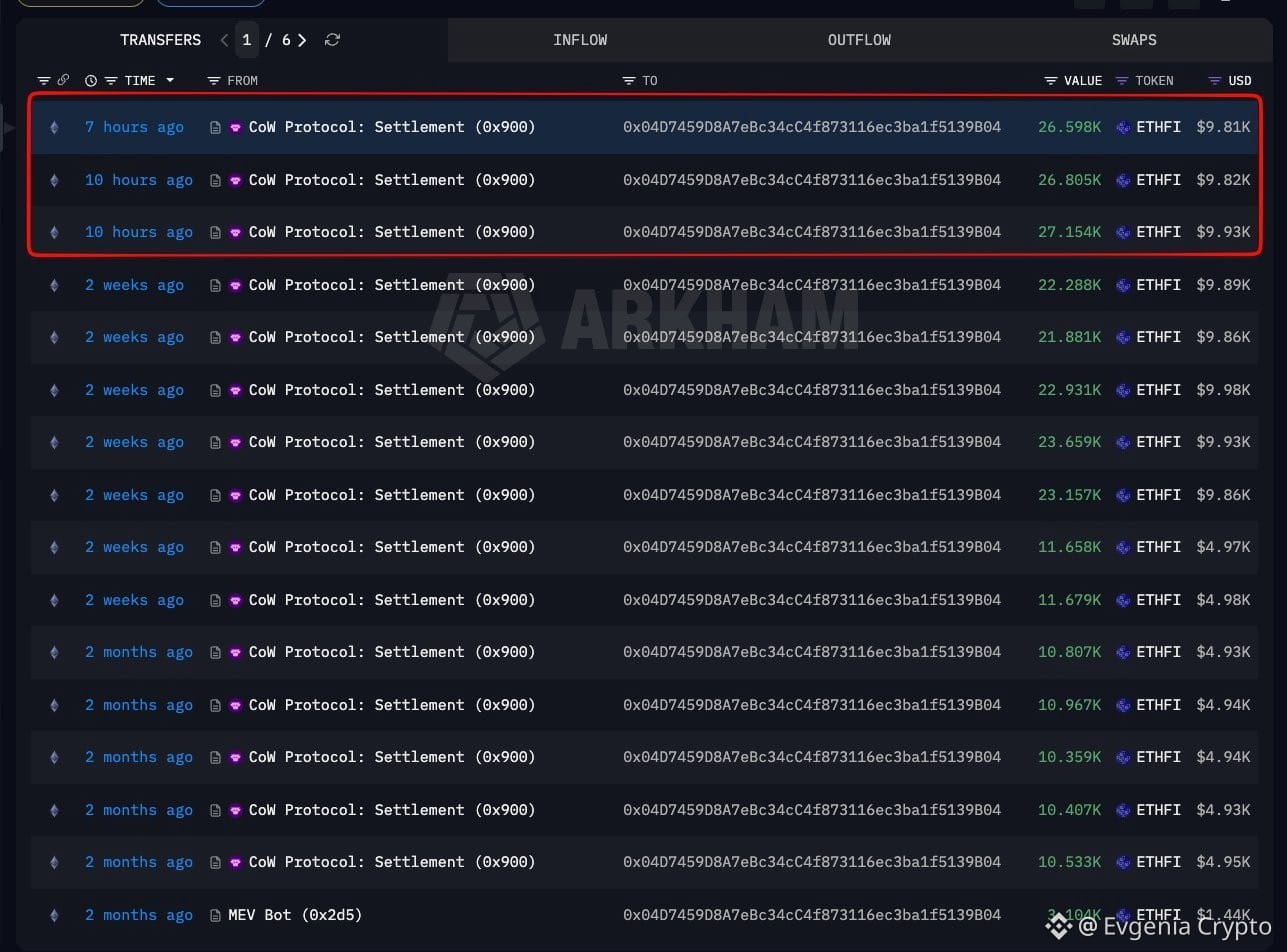Go to the next transfers page
Screen dimensions: 1287x952
(x=302, y=40)
